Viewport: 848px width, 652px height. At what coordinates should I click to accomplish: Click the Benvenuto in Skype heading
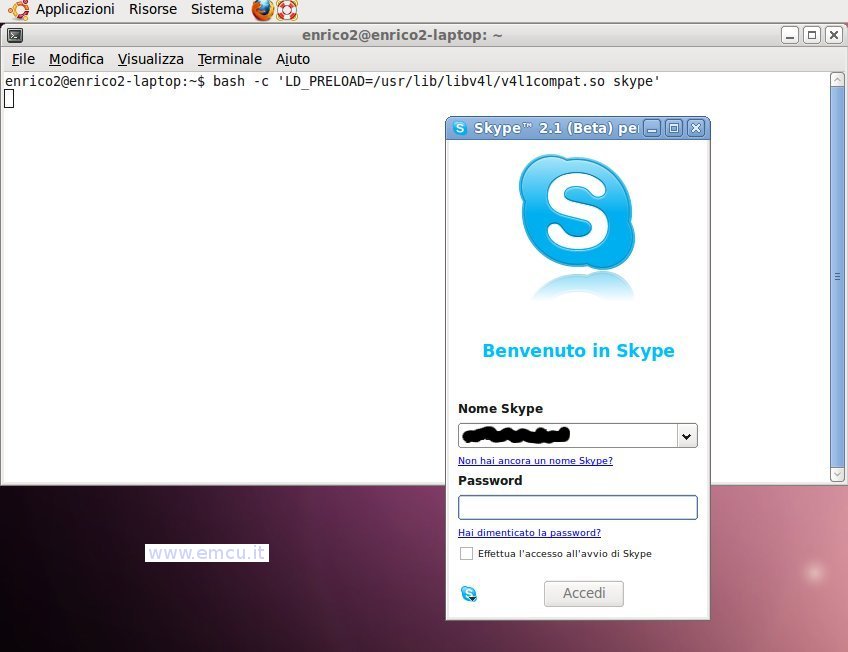(x=578, y=350)
